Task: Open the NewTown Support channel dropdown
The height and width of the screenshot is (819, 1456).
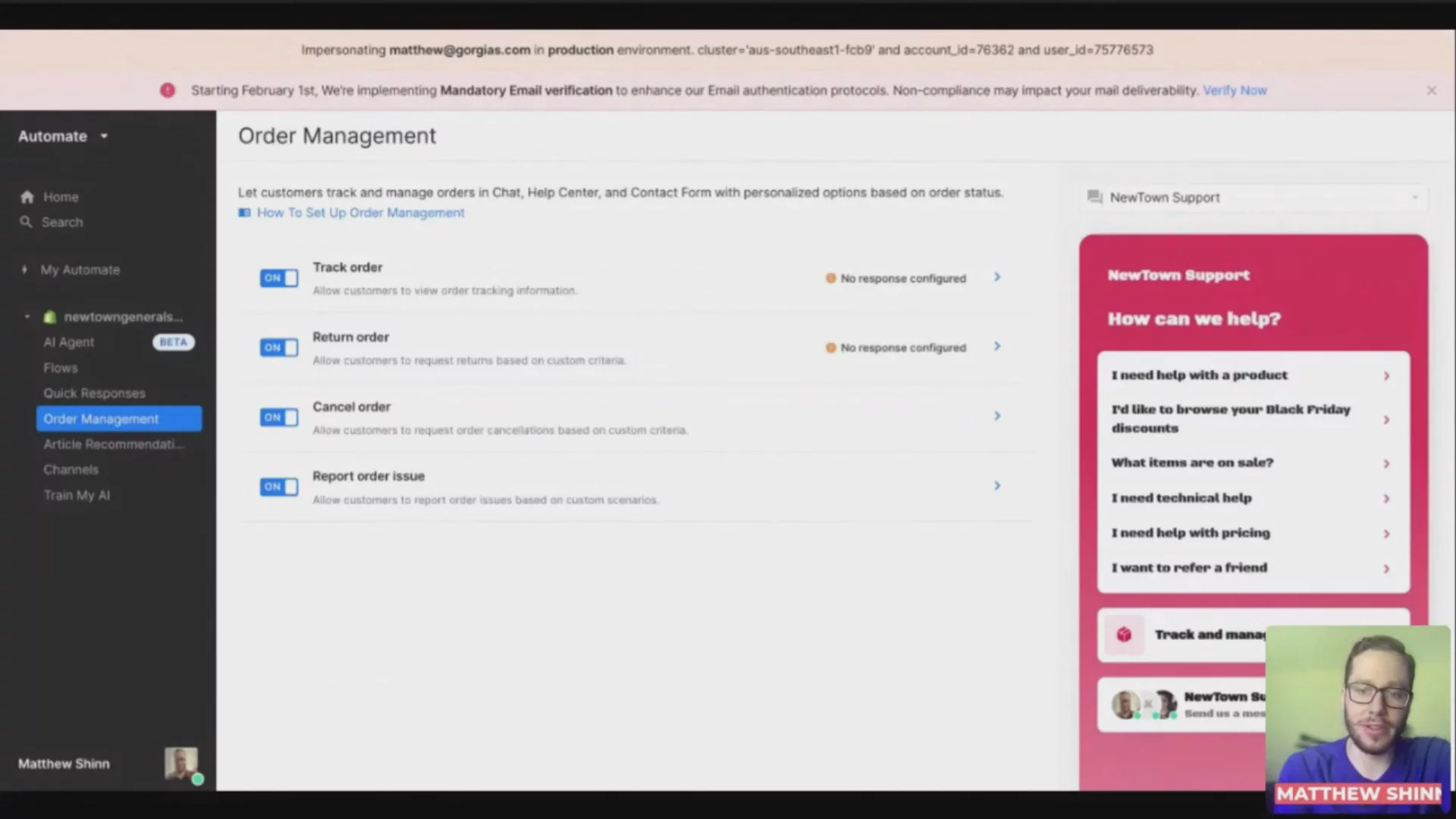Action: point(1254,198)
